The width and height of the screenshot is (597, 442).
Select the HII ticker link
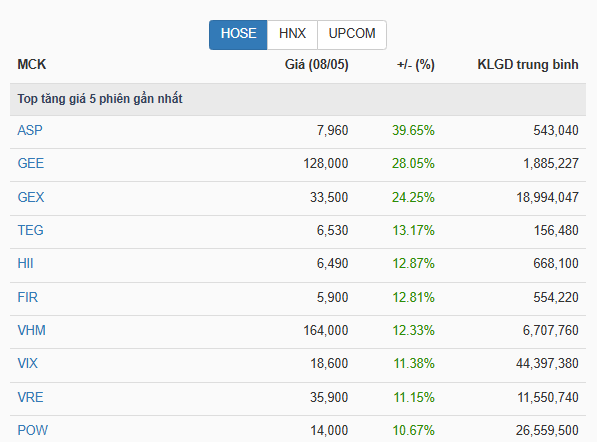26,263
